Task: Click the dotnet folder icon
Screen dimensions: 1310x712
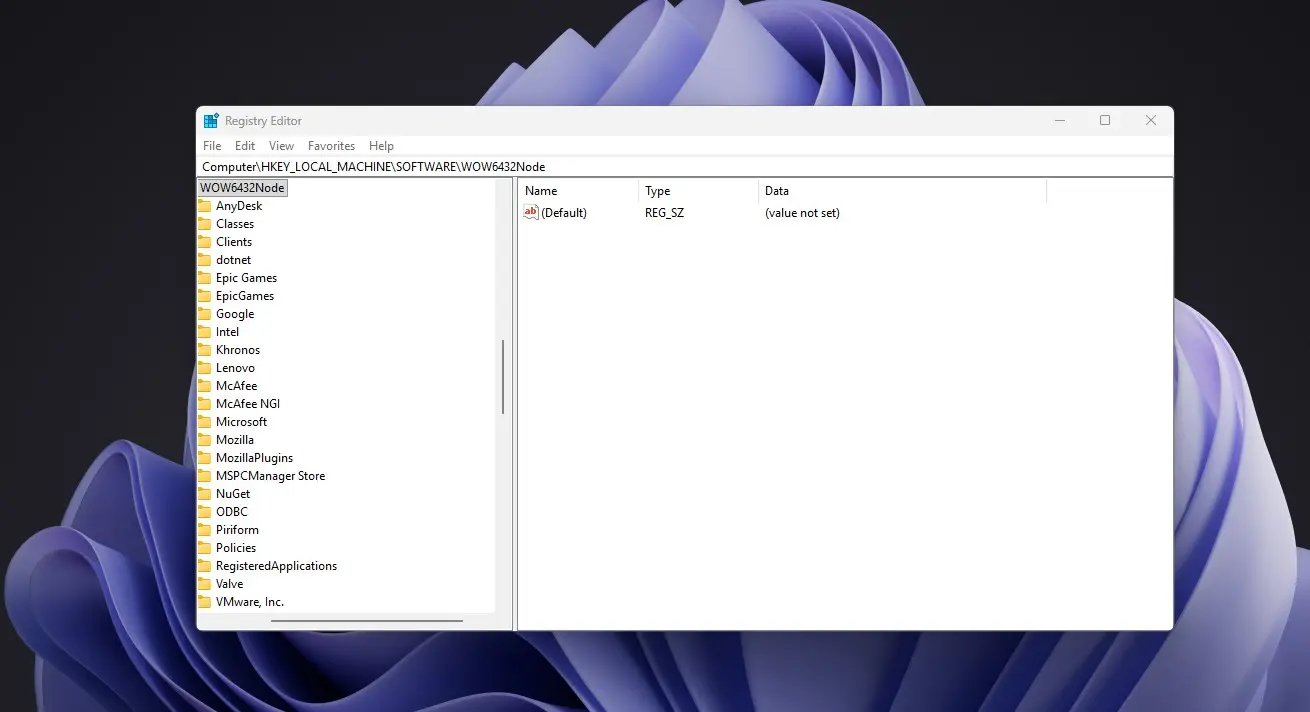Action: (204, 260)
